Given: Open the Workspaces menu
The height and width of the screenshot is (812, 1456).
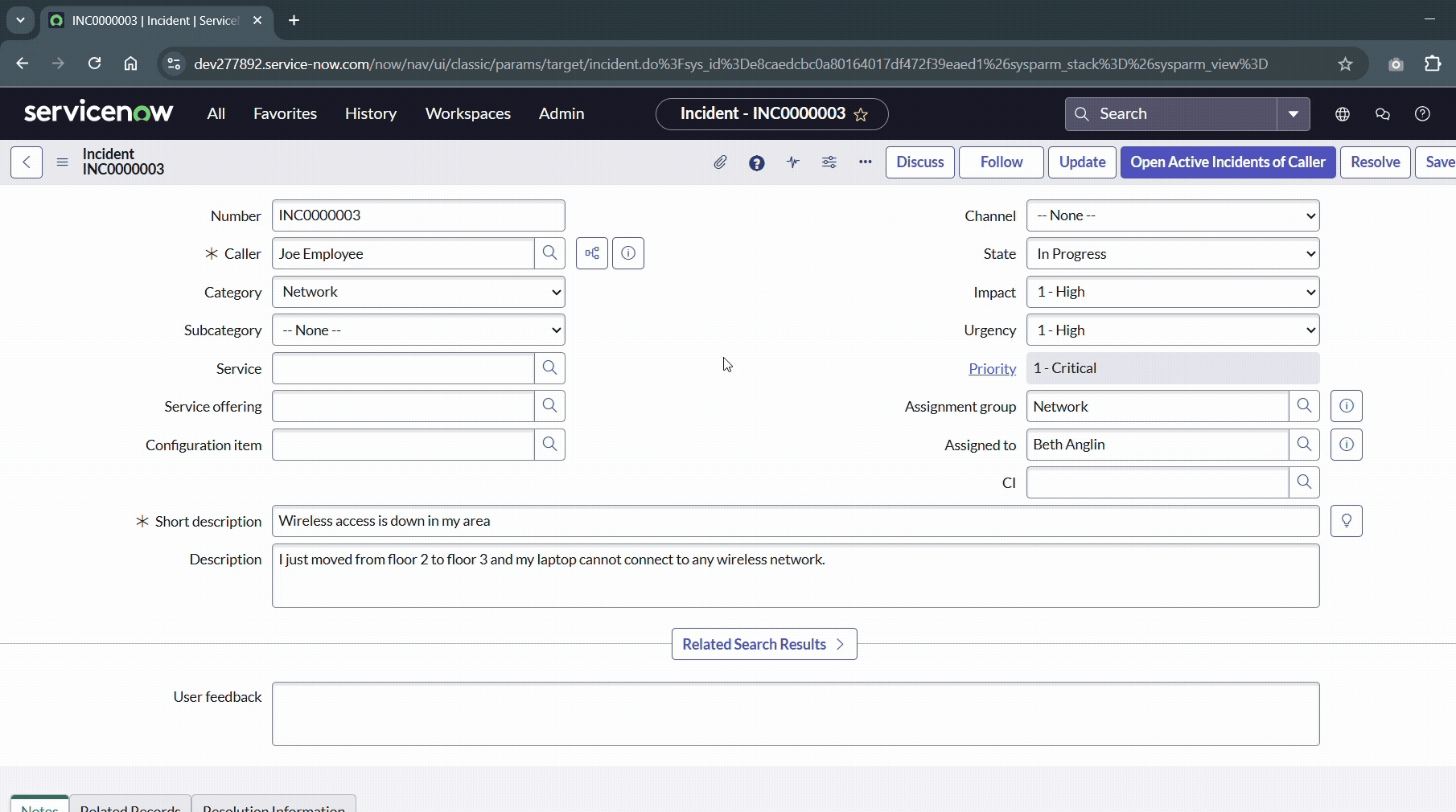Looking at the screenshot, I should tap(468, 114).
